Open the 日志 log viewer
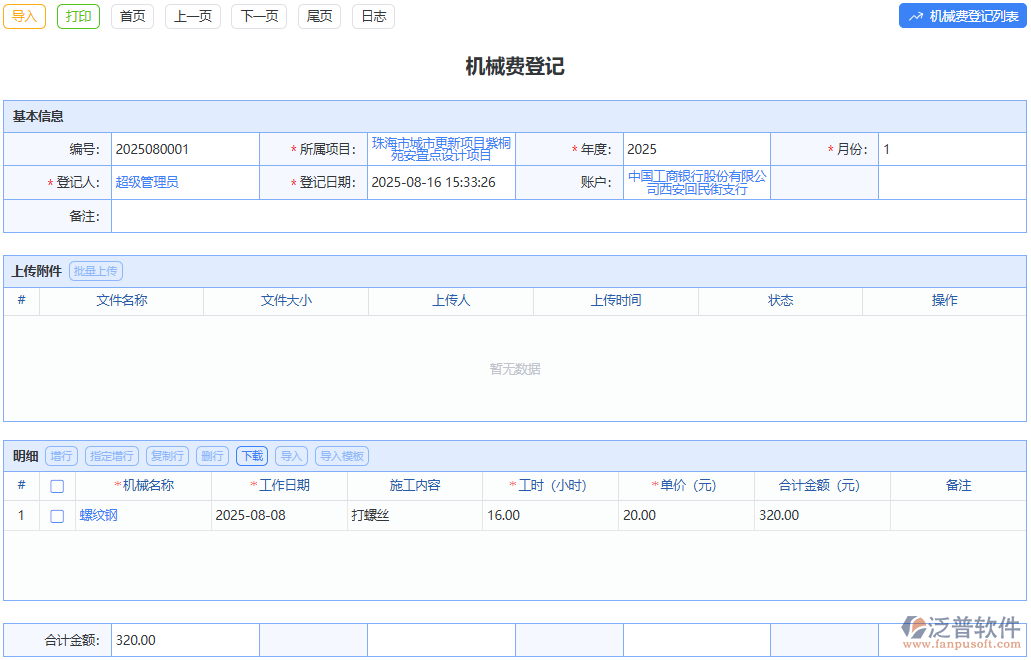The image size is (1031, 660). [372, 16]
